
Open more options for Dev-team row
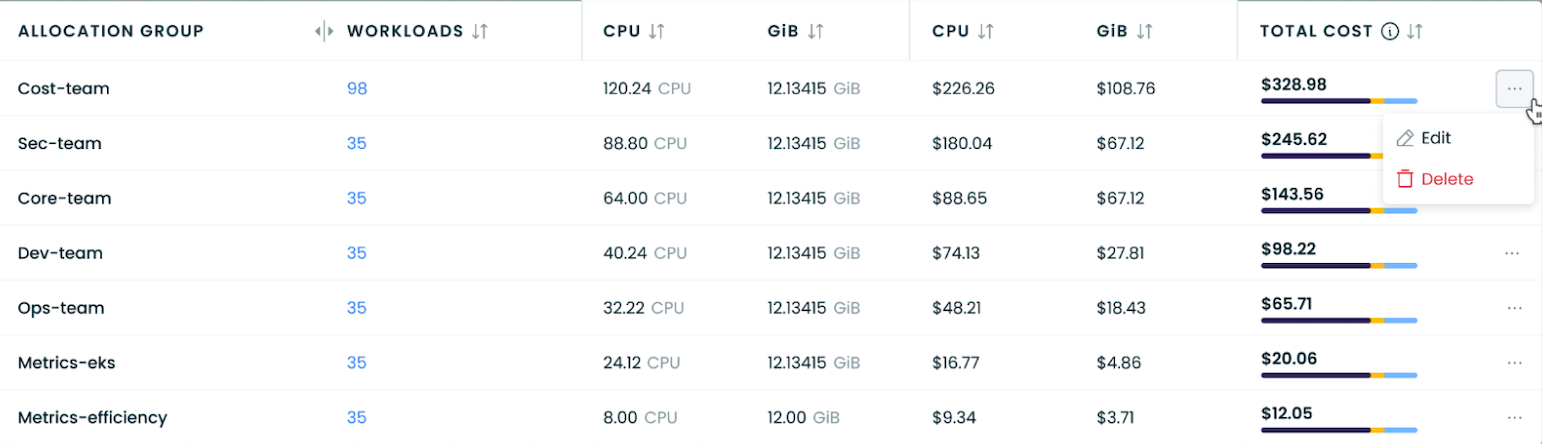click(1512, 253)
